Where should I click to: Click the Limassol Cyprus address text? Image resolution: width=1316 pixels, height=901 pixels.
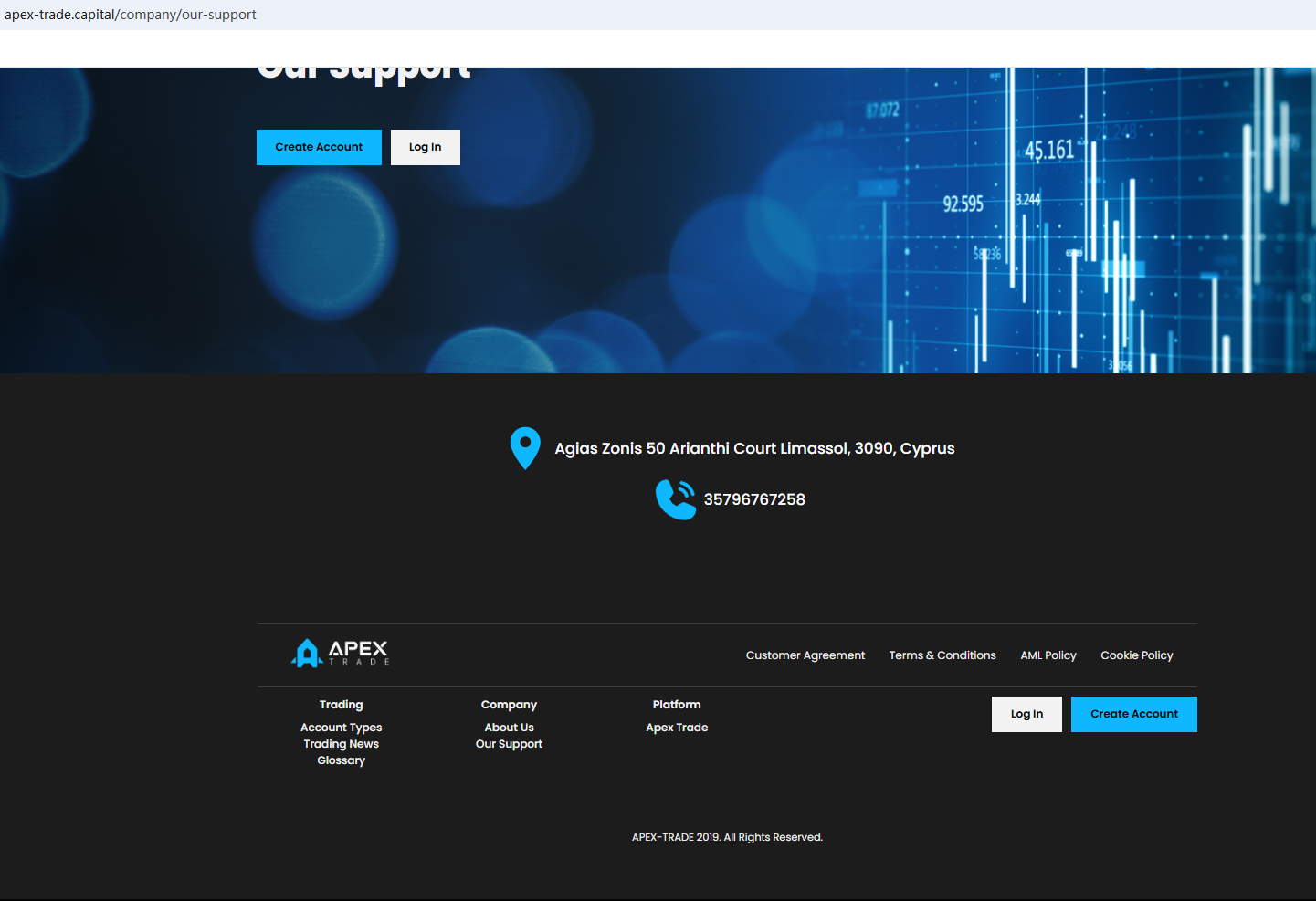pyautogui.click(x=754, y=448)
